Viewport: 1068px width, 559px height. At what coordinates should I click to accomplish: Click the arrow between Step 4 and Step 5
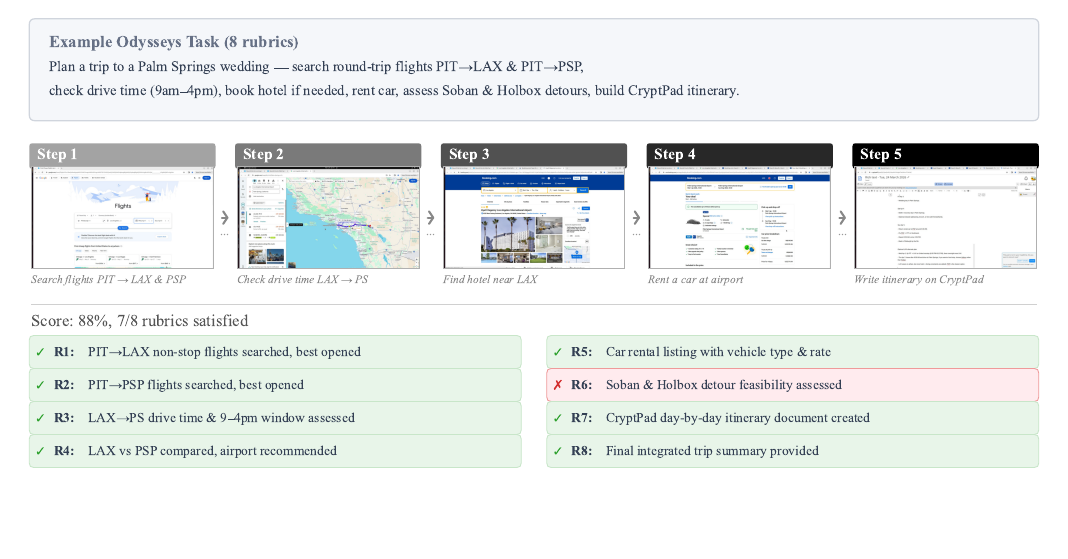click(x=843, y=217)
